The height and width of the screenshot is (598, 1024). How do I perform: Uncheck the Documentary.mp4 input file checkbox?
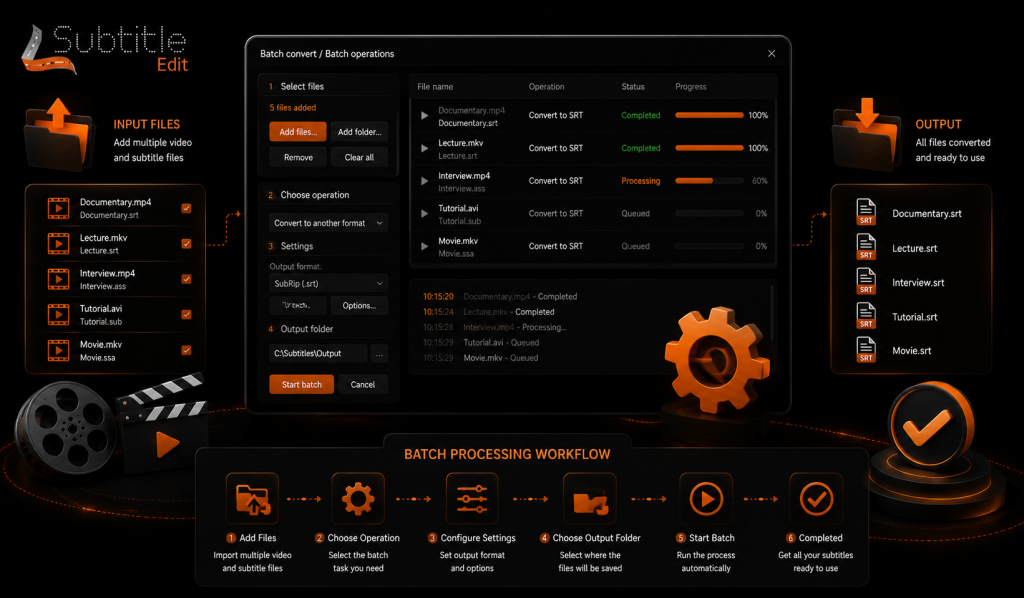point(186,208)
